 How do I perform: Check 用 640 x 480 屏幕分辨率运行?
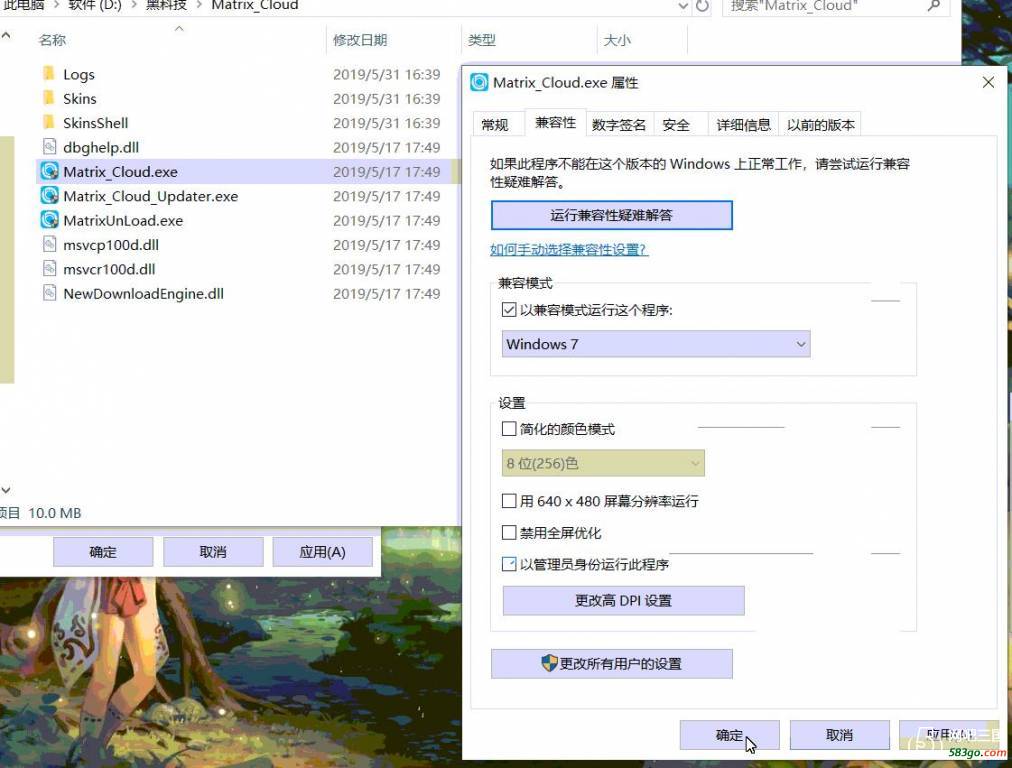tap(509, 501)
